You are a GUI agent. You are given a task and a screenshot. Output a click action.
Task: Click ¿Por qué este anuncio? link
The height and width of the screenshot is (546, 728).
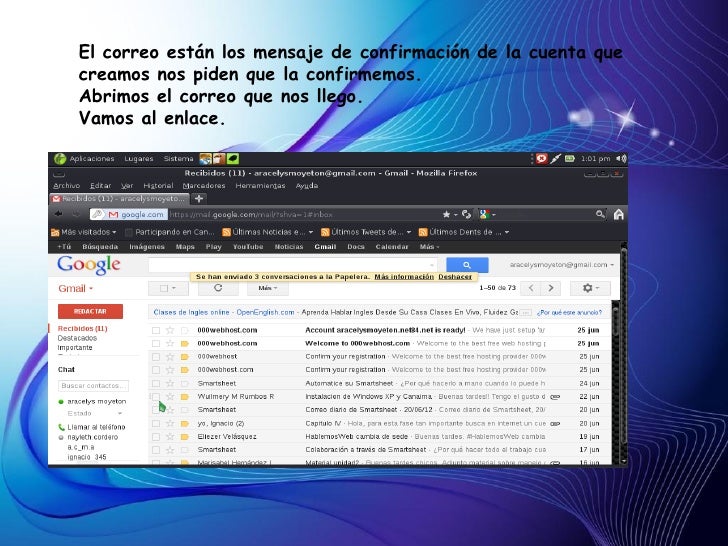(x=569, y=312)
